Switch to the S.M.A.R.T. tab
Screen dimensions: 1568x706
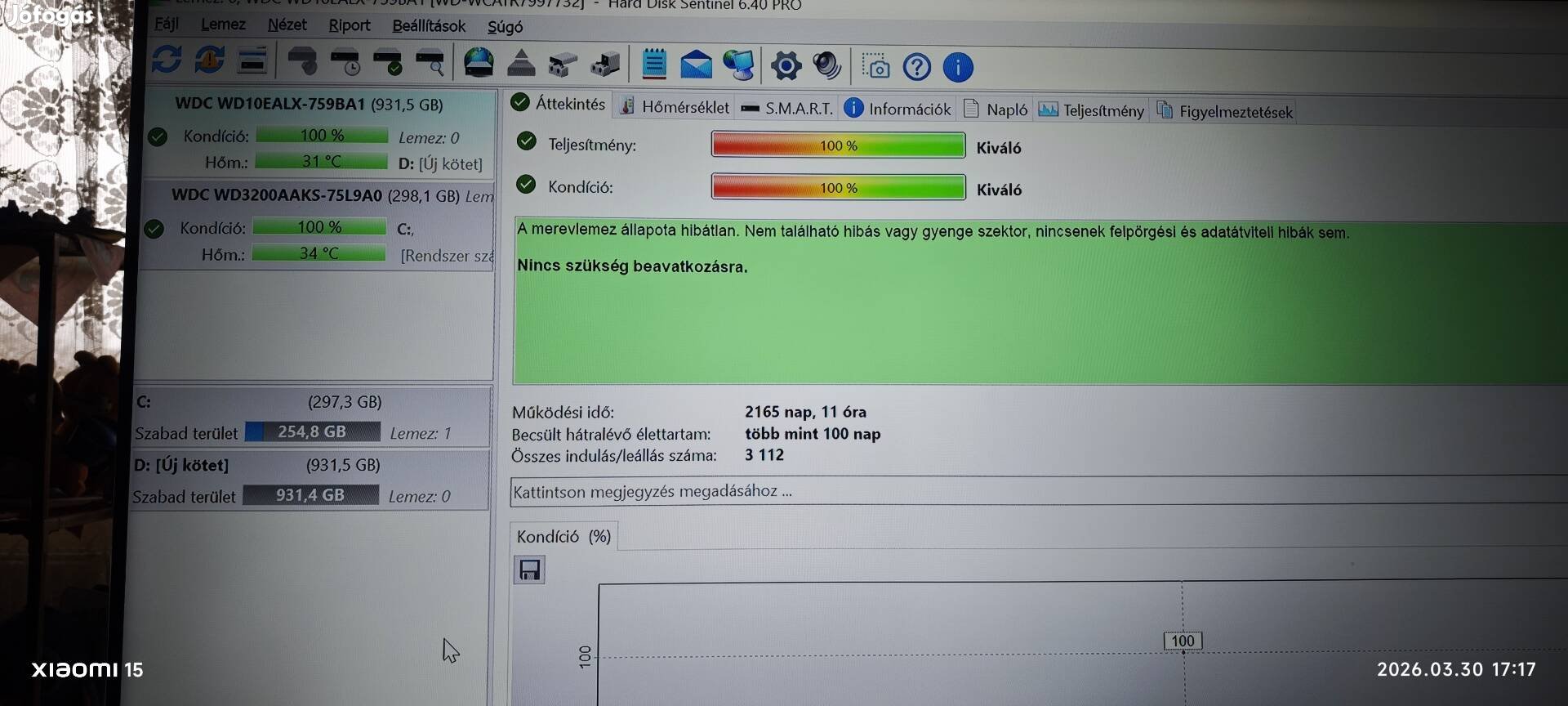point(787,109)
